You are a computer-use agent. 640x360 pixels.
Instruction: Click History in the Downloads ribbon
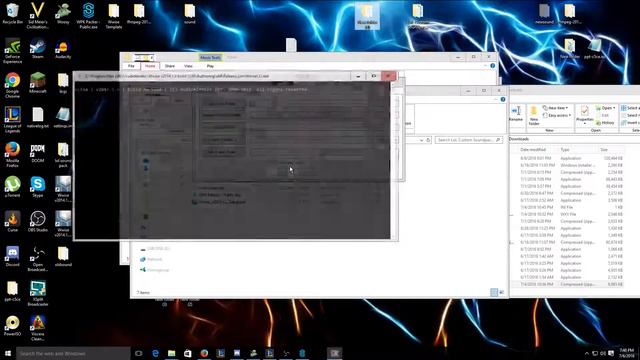tap(605, 122)
